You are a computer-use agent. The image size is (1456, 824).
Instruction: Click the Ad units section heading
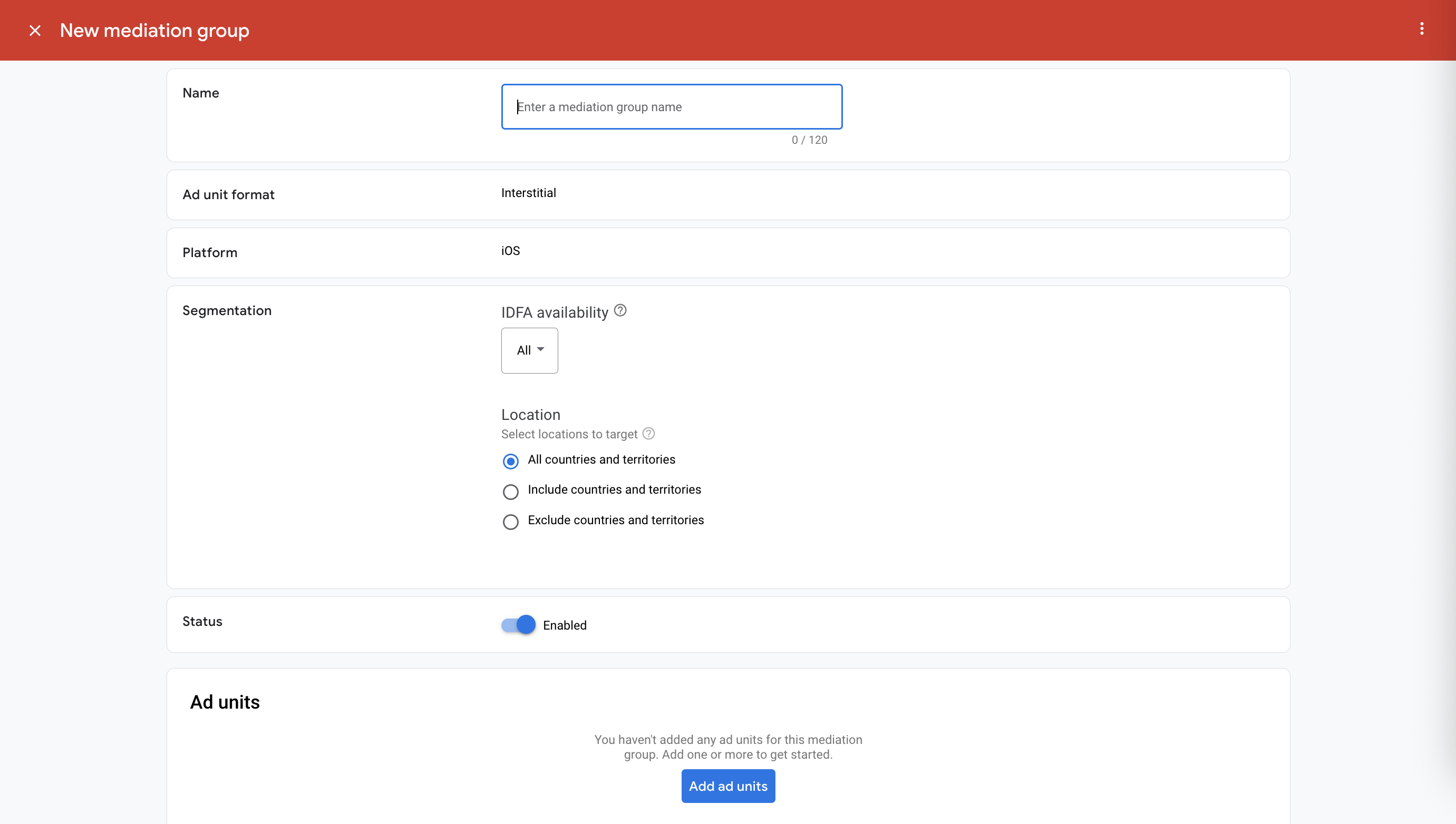coord(225,702)
